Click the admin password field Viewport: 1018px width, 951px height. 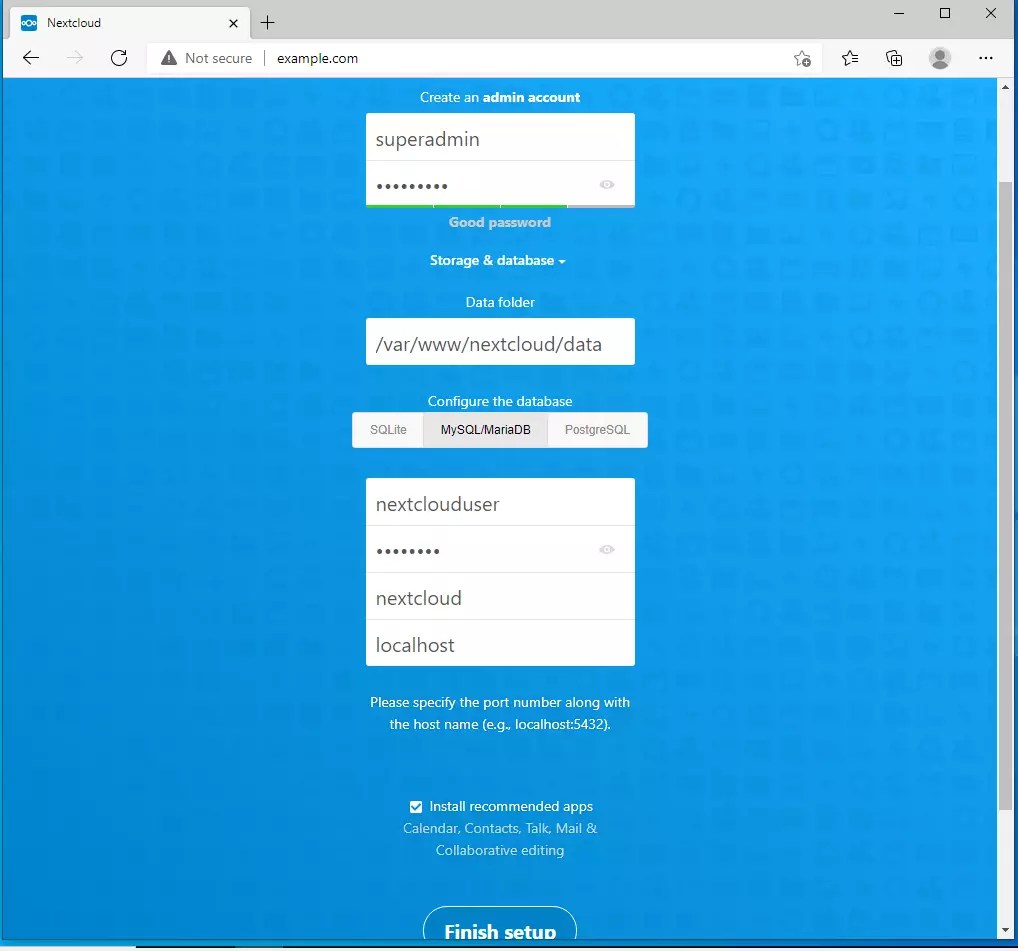(500, 184)
